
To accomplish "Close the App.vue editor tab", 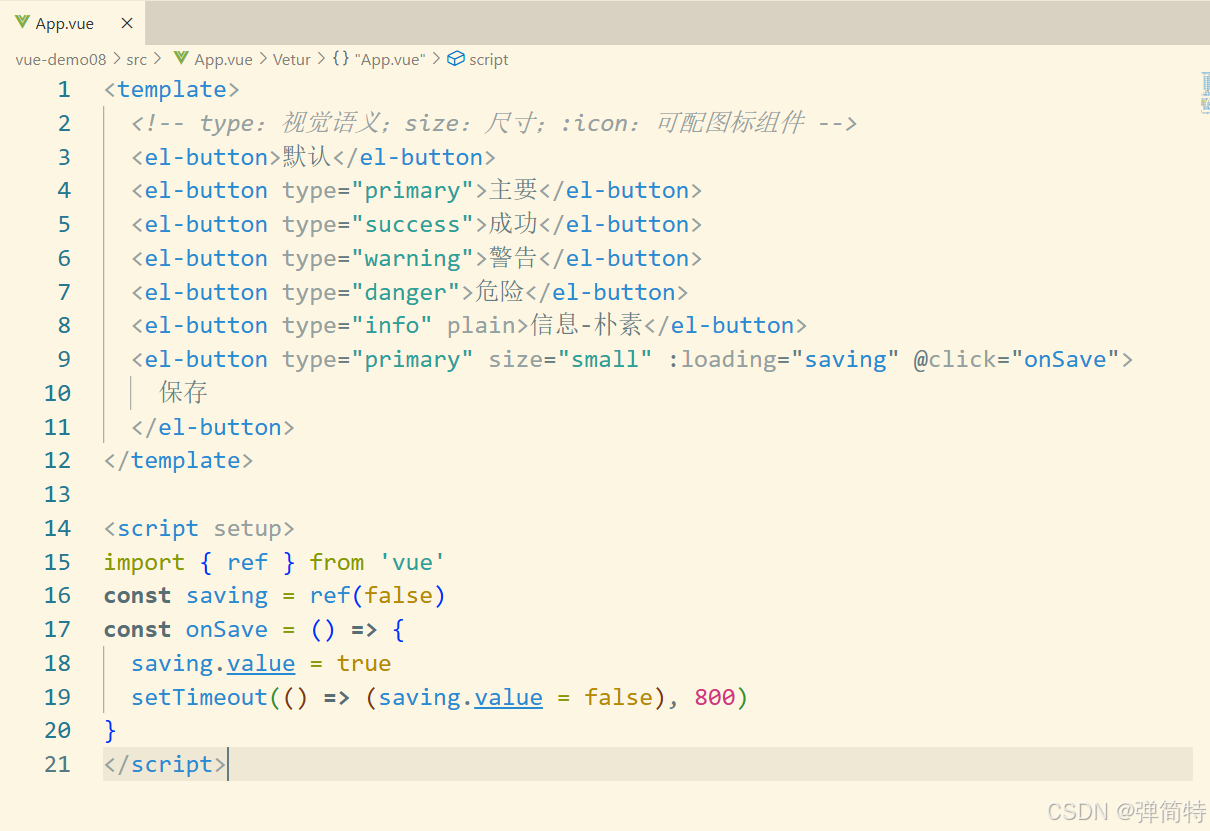I will click(x=126, y=23).
